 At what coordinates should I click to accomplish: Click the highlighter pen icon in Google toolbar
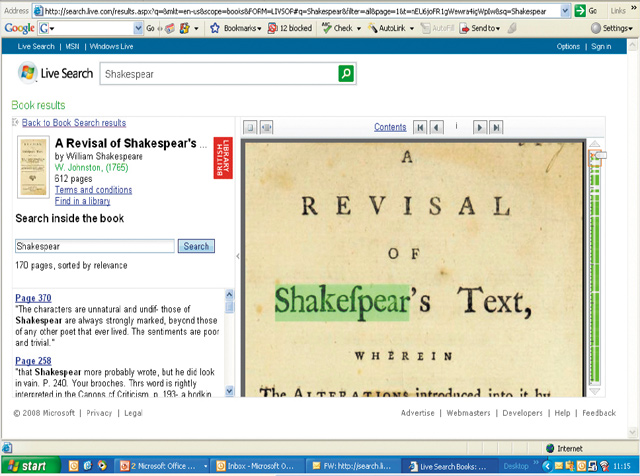[511, 28]
